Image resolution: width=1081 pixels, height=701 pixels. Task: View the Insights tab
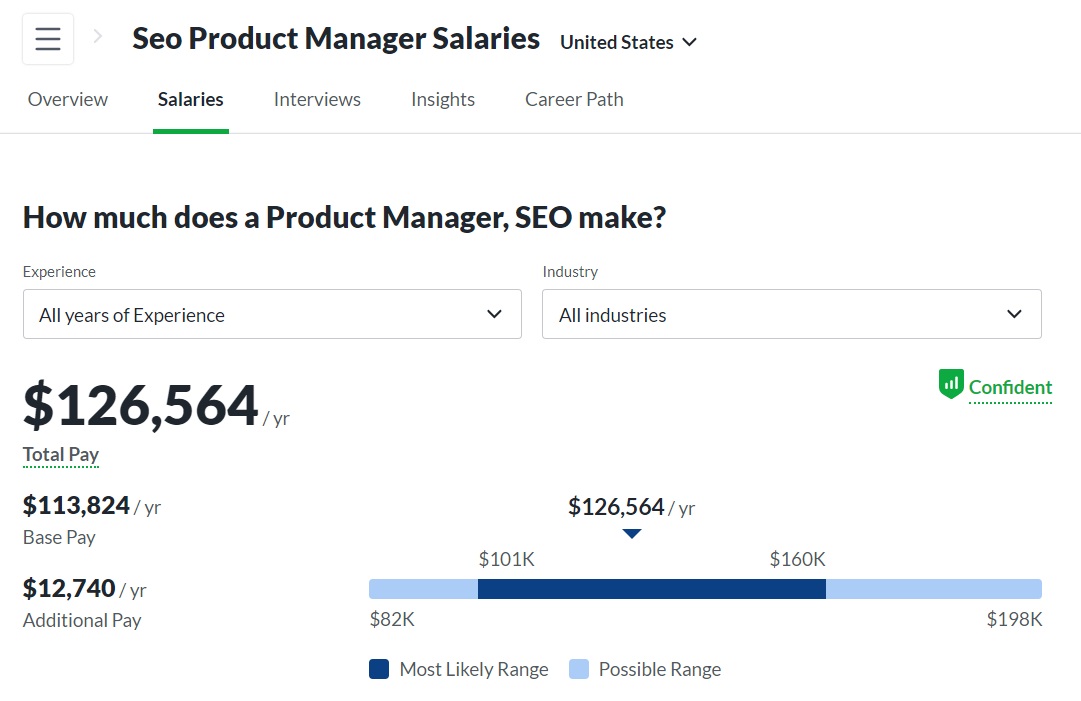click(443, 99)
